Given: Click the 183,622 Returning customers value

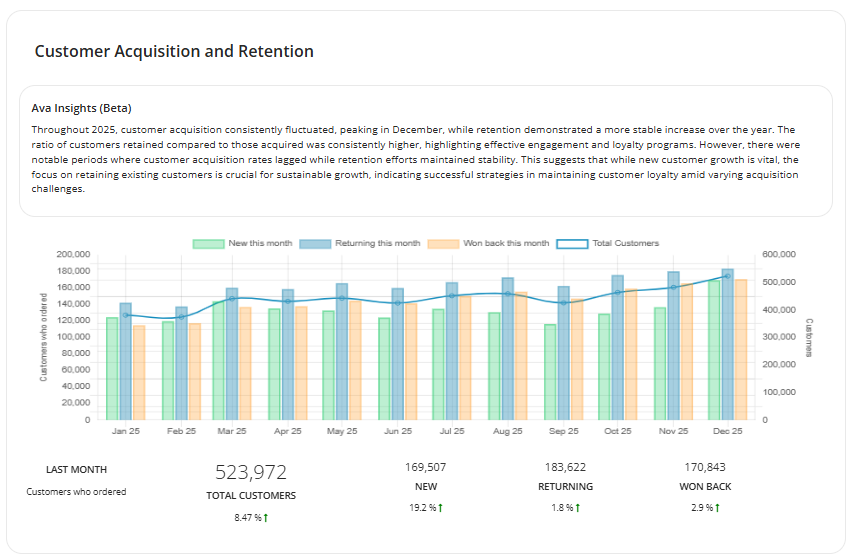Looking at the screenshot, I should tap(565, 467).
